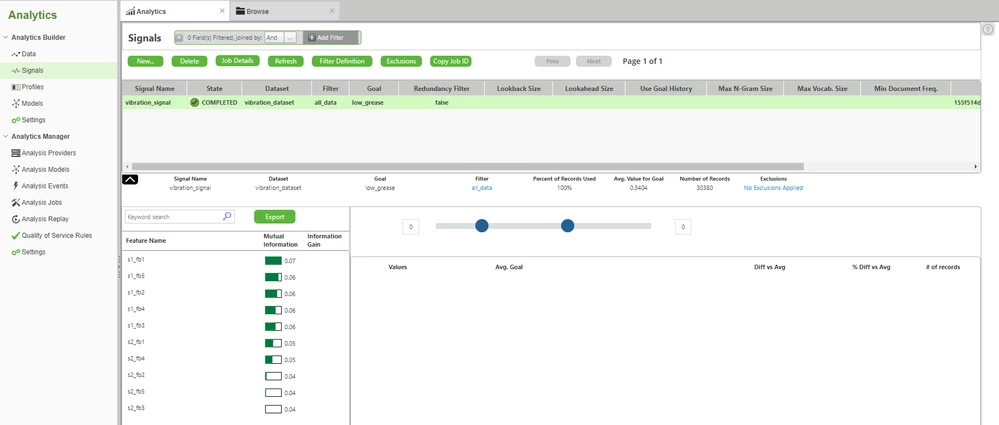Click the Export button

(x=275, y=217)
